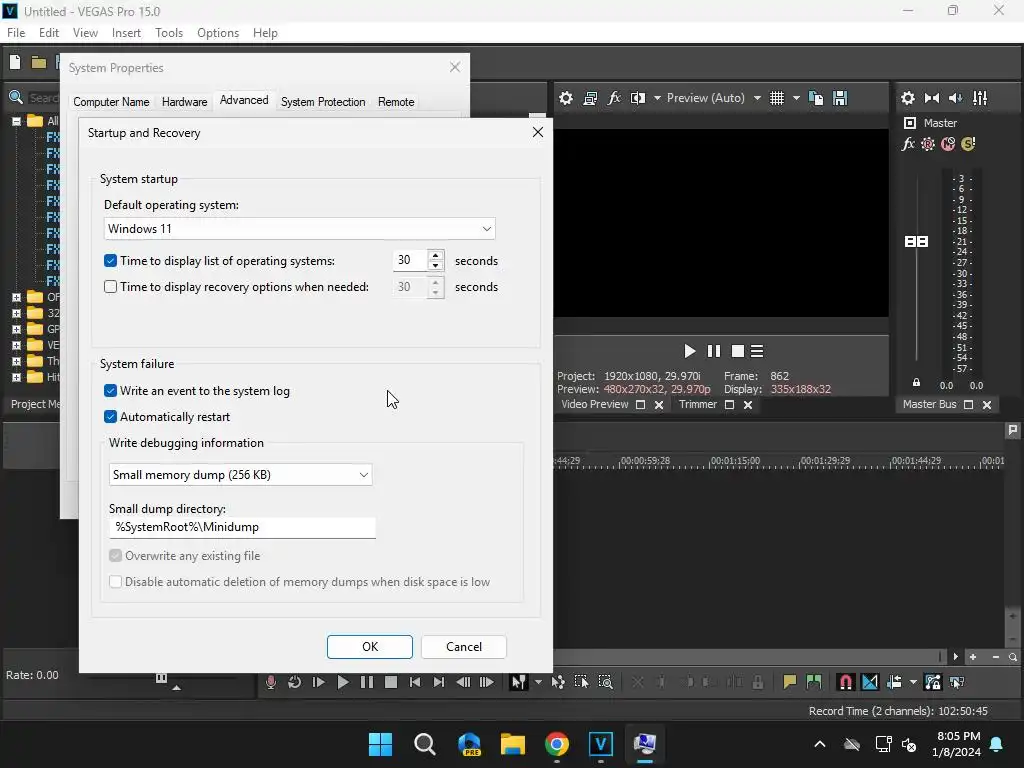Lock the Master fader channels
Screen dimensions: 1024x768
(x=916, y=383)
